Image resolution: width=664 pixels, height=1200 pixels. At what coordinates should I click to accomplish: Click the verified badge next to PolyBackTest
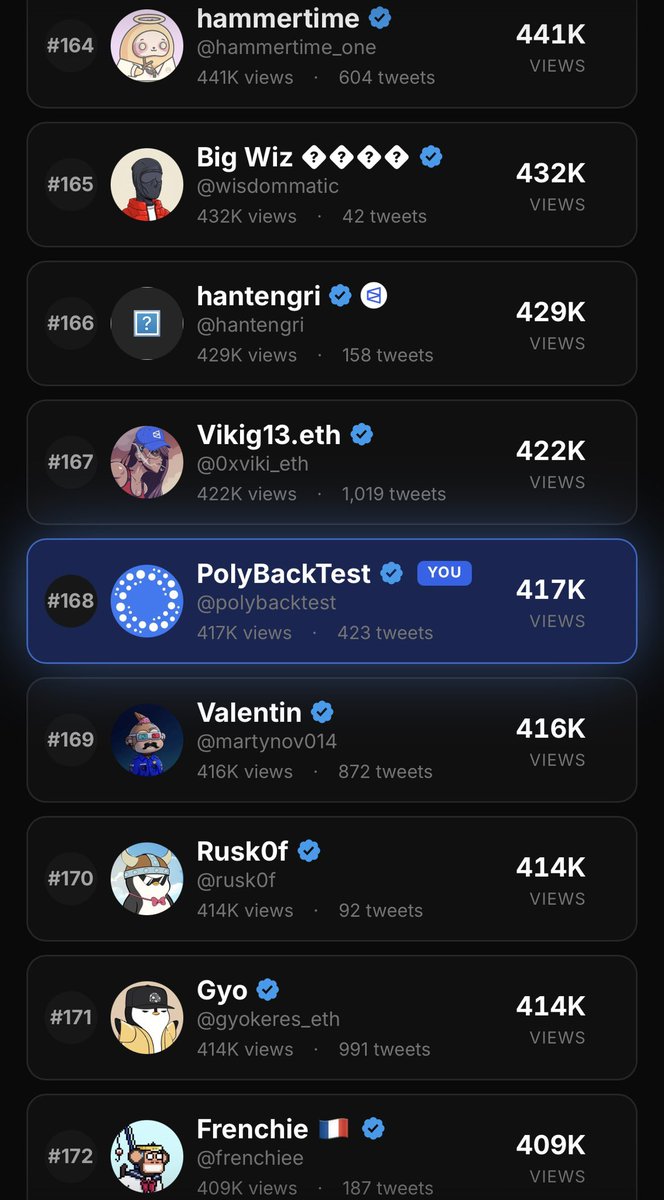(x=391, y=573)
